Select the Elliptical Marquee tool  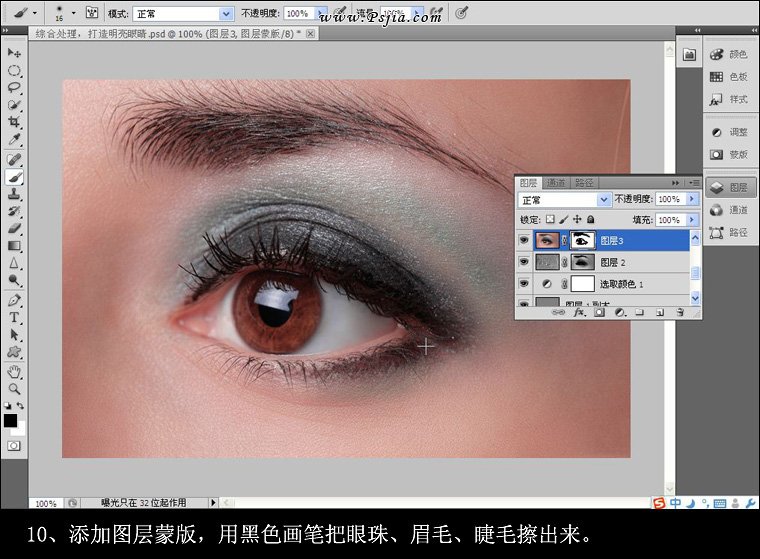(14, 71)
